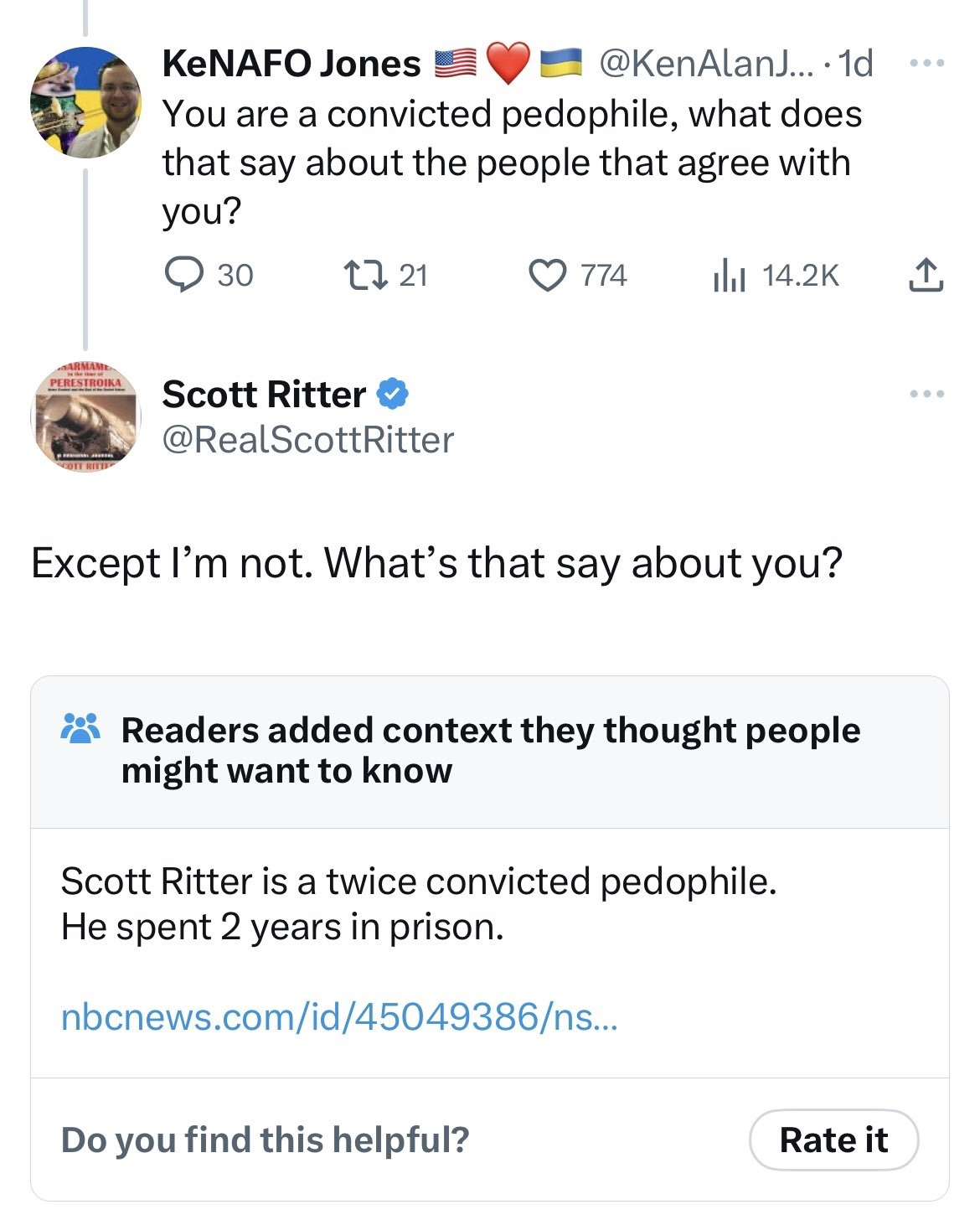This screenshot has width=980, height=1220.
Task: Like the KeNAFO Jones tweet
Action: (548, 275)
